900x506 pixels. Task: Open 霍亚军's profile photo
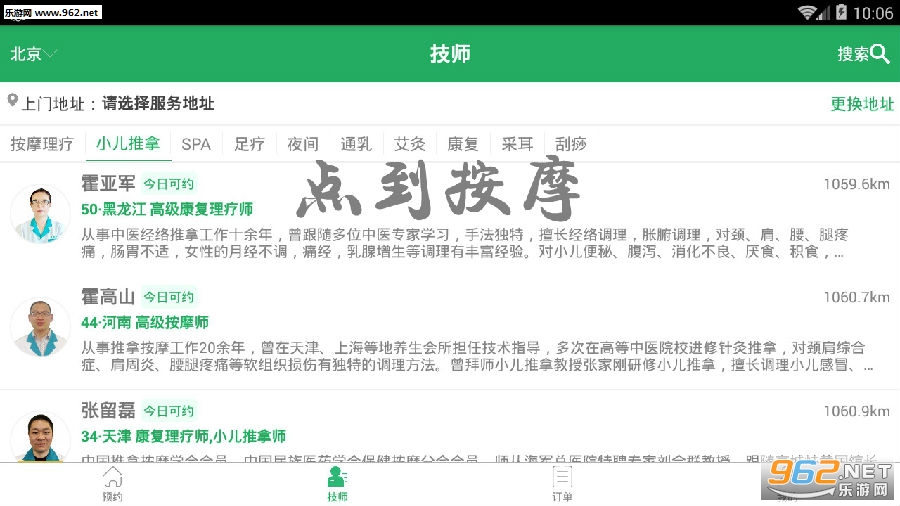(x=40, y=214)
